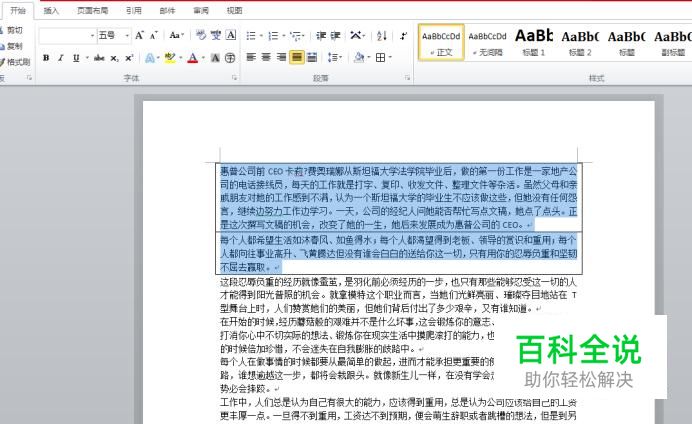Click the paragraph starting 这段忍辱负重的经历
Viewport: 692px width, 424px height.
pyautogui.click(x=399, y=295)
